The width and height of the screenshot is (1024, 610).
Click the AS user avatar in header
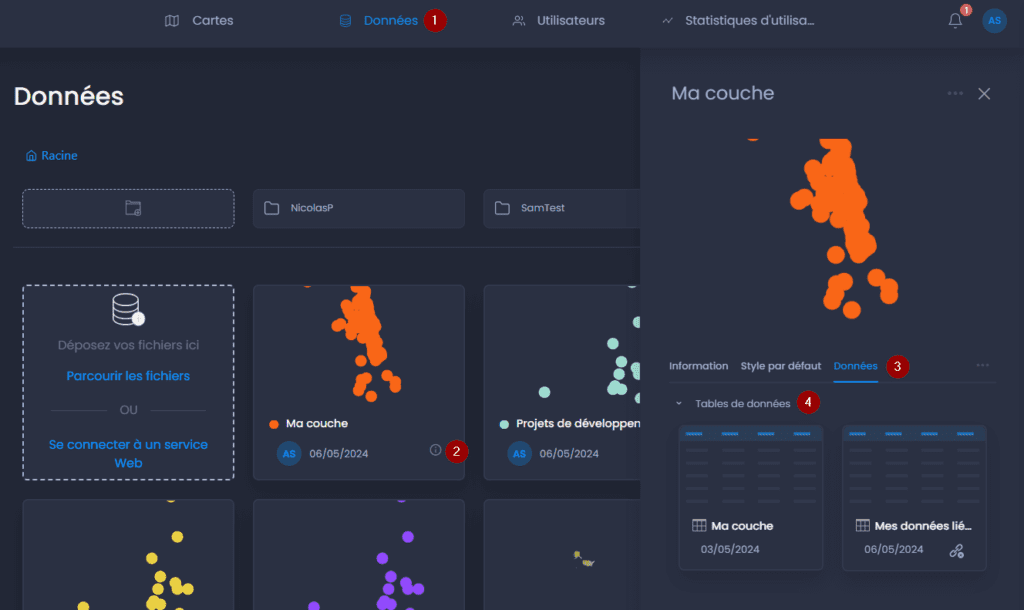click(x=994, y=21)
